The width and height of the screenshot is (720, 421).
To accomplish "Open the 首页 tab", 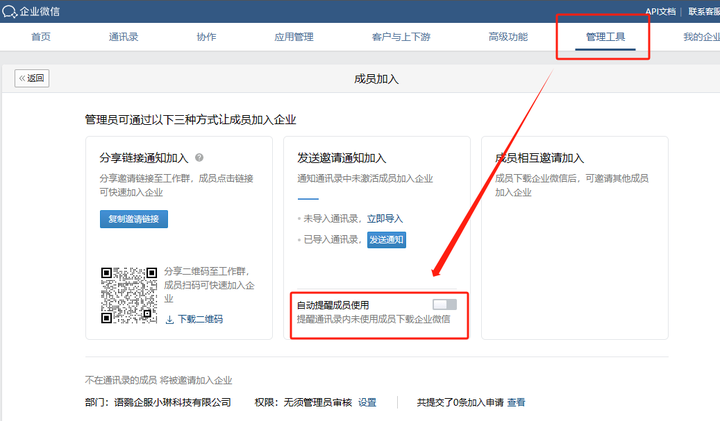I will 41,37.
